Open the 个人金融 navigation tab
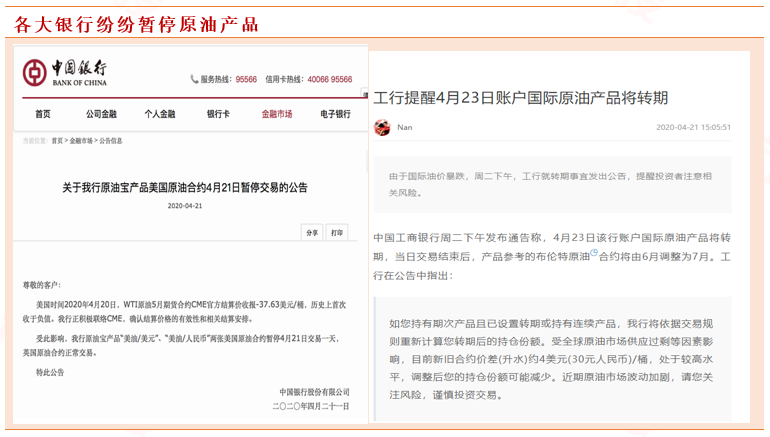770x437 pixels. tap(160, 114)
